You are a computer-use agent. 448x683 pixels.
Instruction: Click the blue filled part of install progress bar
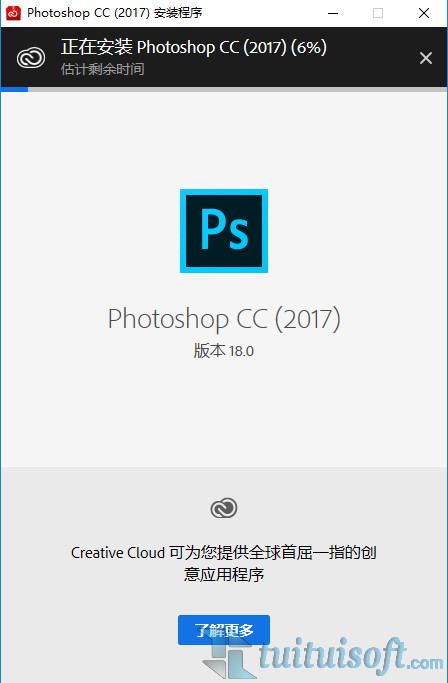(x=14, y=89)
